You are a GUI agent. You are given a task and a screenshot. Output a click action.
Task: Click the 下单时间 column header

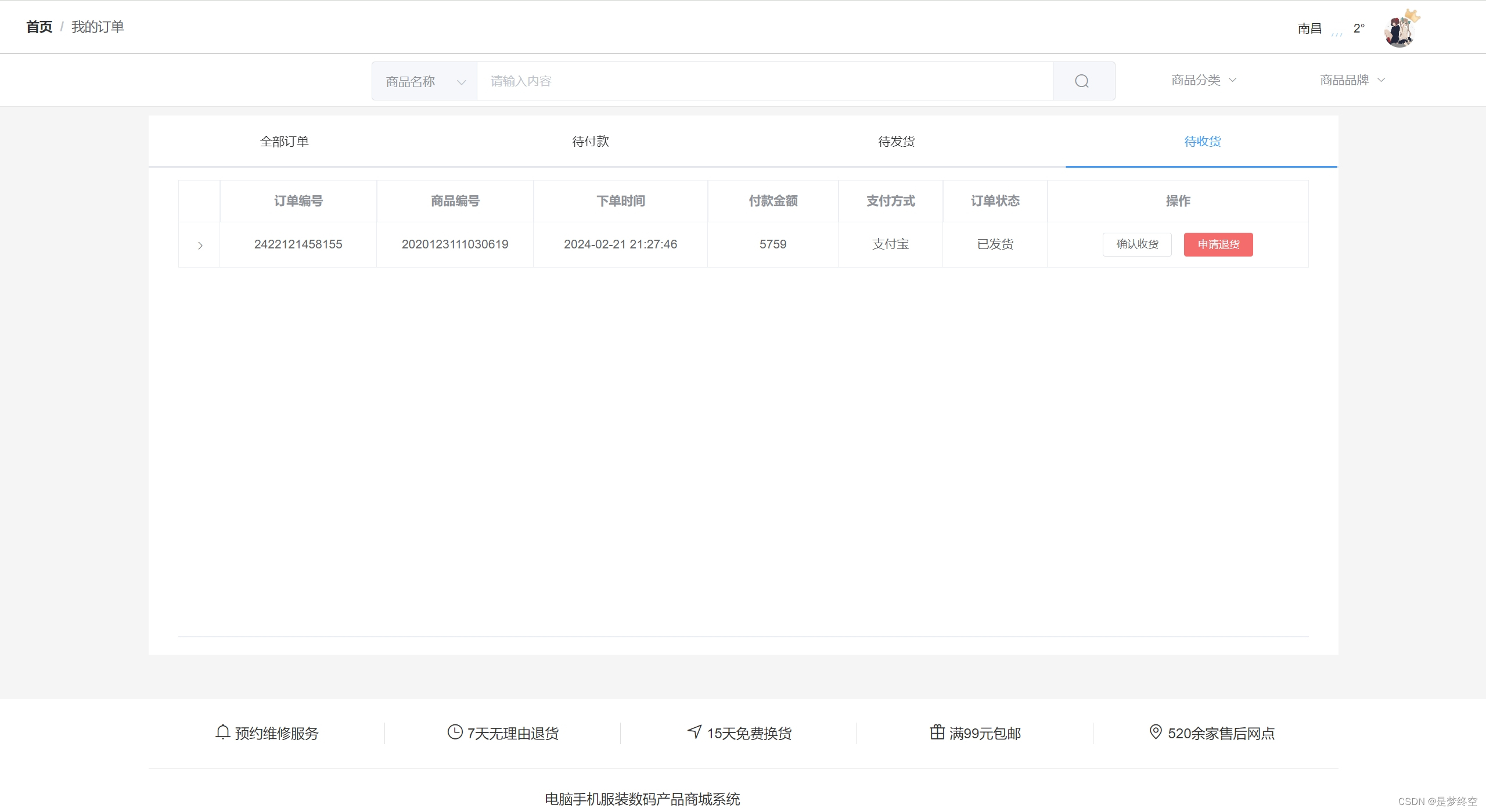620,201
